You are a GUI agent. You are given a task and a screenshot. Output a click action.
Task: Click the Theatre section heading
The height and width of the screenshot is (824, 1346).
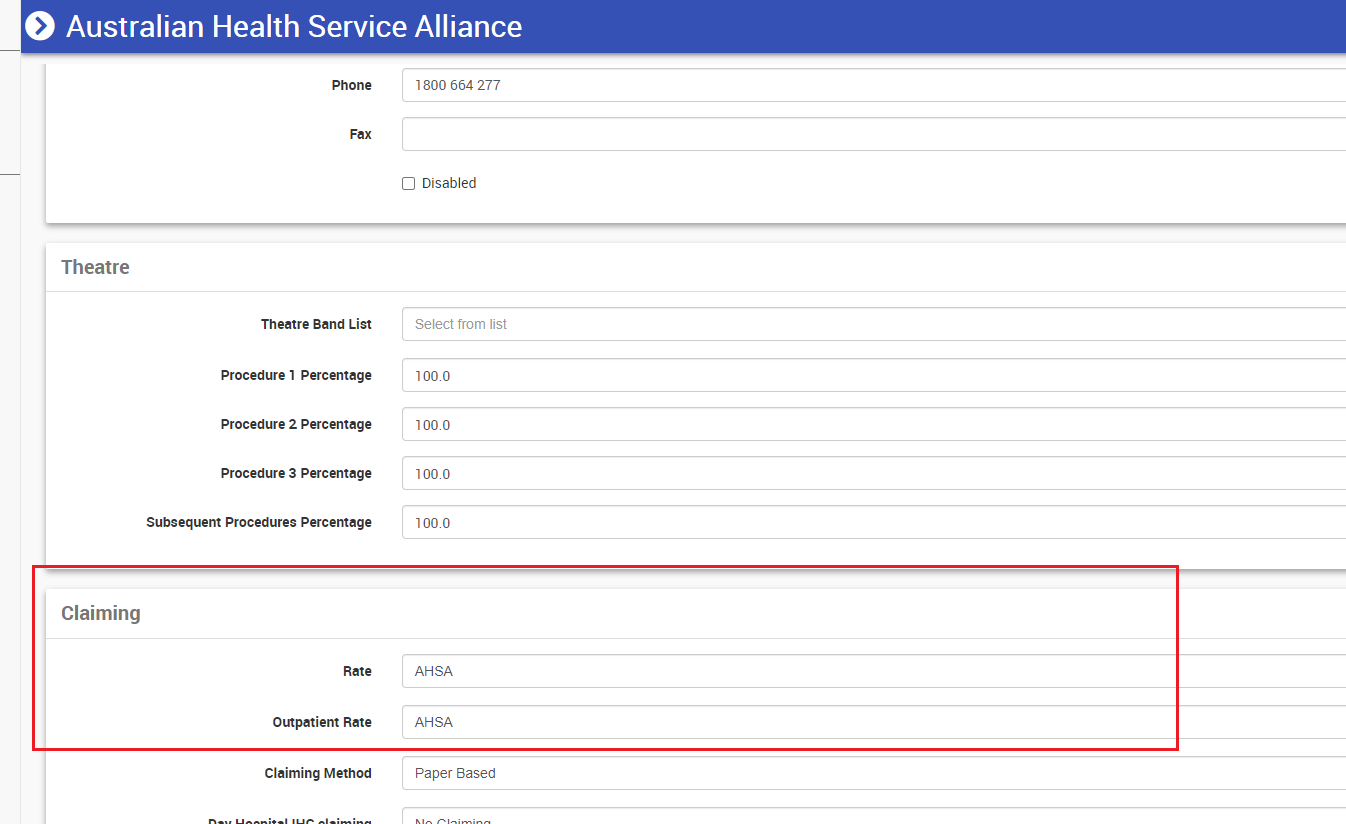pos(95,267)
